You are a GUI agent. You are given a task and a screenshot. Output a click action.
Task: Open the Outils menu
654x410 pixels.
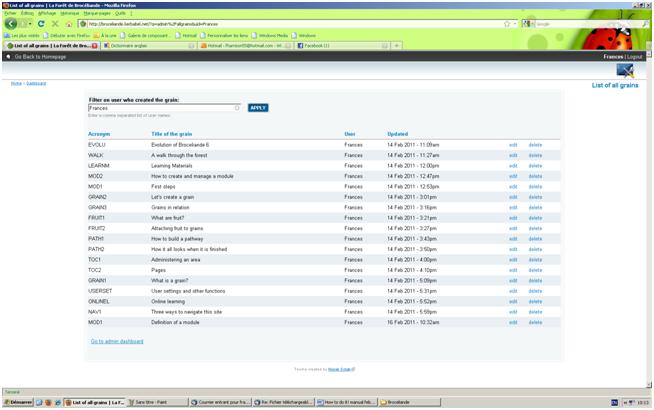pyautogui.click(x=120, y=13)
